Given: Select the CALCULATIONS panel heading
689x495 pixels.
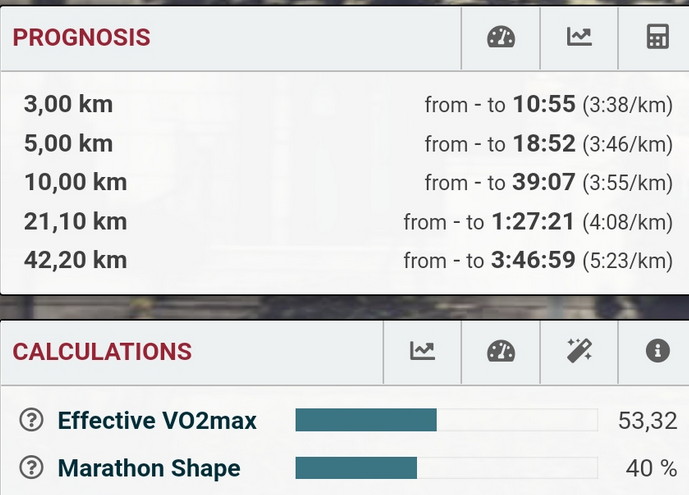Looking at the screenshot, I should click(x=102, y=352).
